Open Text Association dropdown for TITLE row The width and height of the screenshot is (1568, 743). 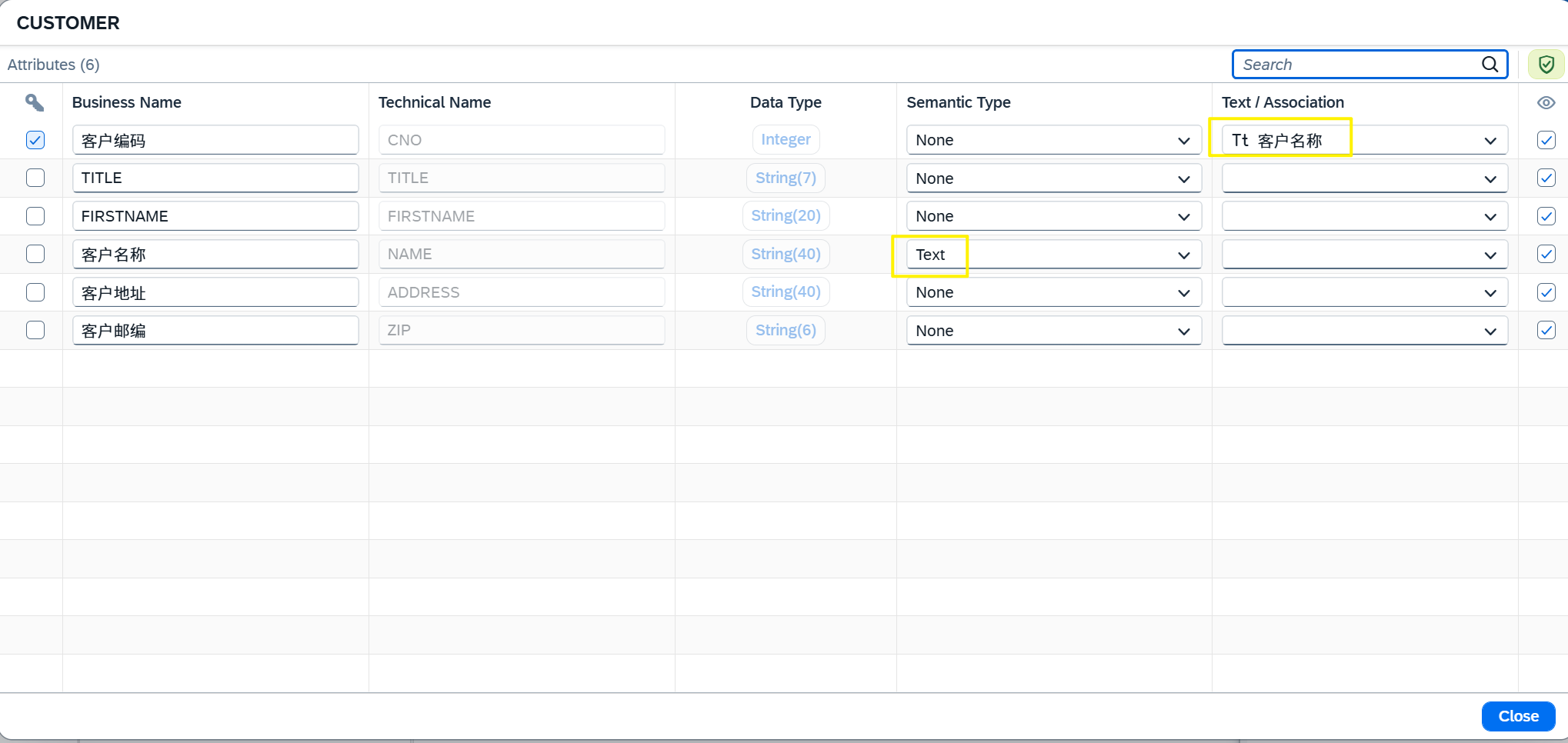pyautogui.click(x=1364, y=178)
